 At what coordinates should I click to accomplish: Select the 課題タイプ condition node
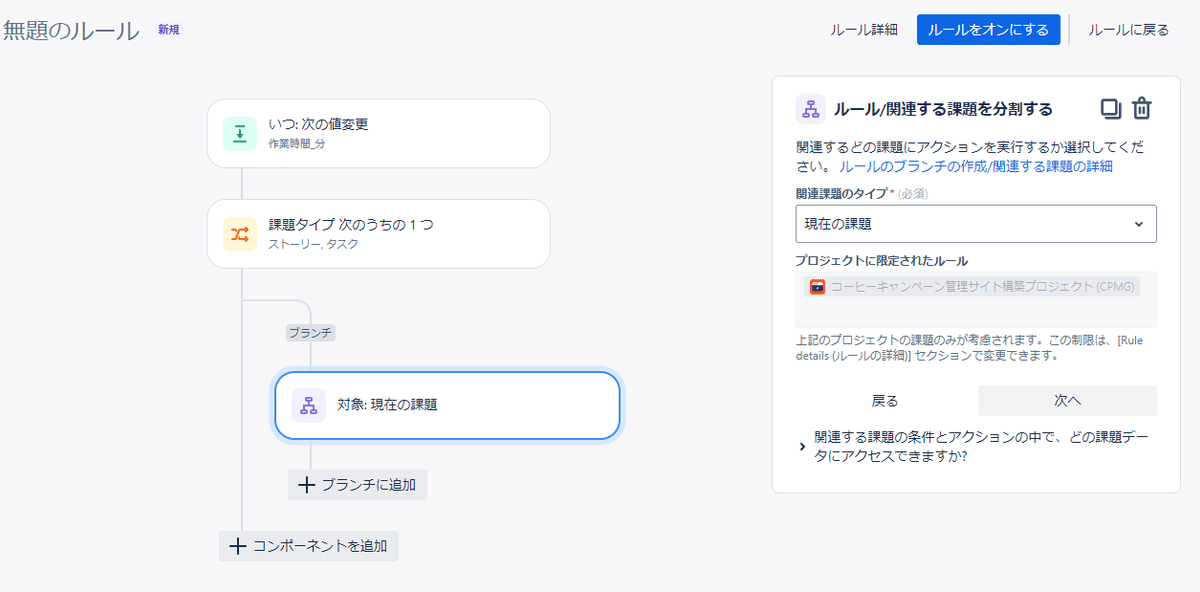point(378,234)
